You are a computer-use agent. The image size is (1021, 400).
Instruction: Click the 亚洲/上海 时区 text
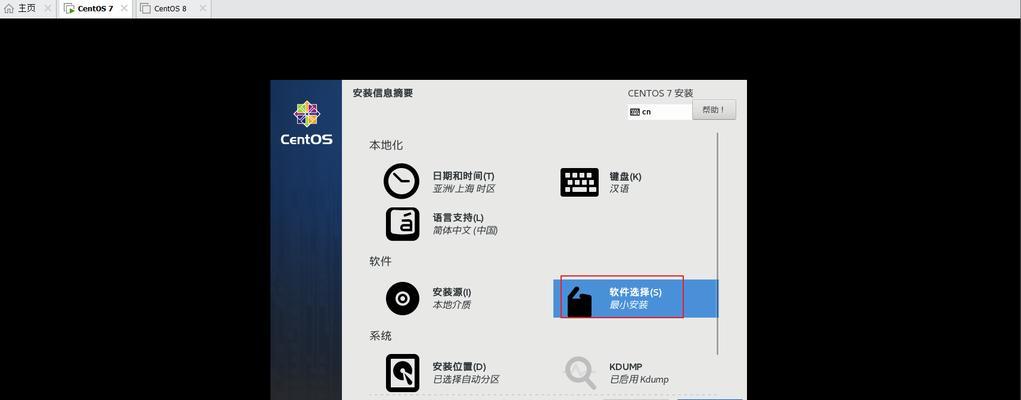tap(464, 189)
